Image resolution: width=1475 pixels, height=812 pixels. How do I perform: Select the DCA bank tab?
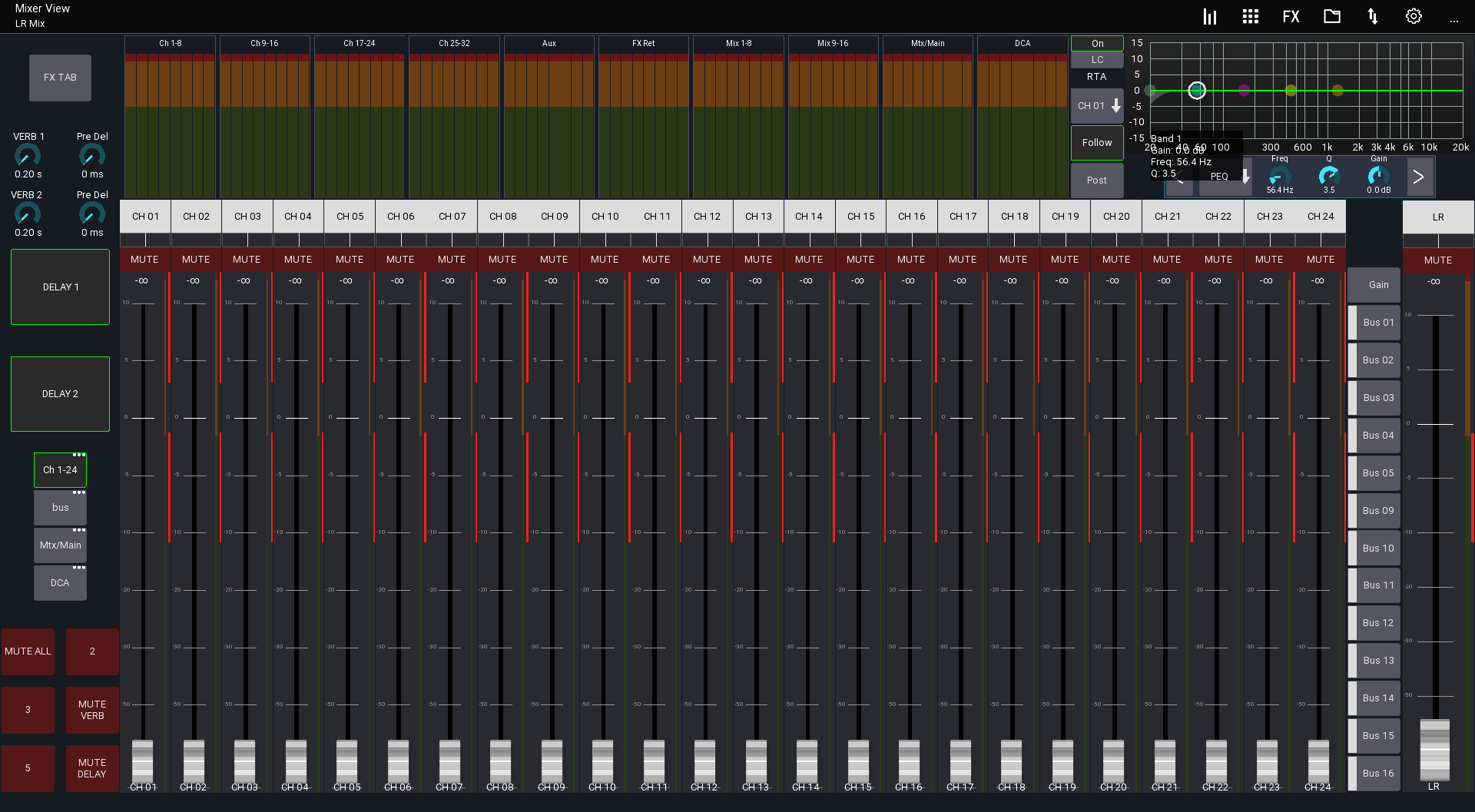tap(60, 582)
